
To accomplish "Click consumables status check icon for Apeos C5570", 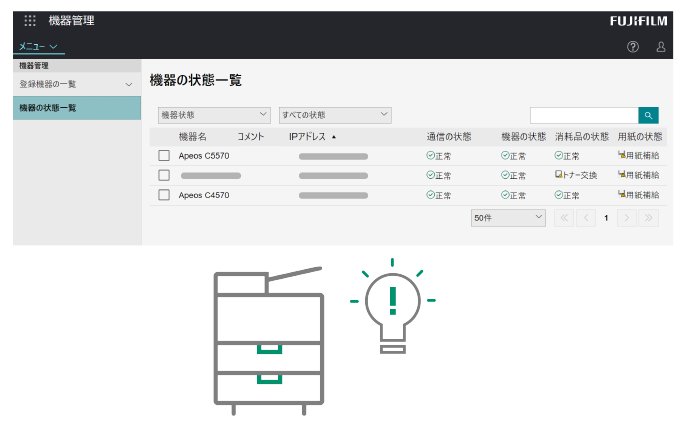I will coord(559,155).
